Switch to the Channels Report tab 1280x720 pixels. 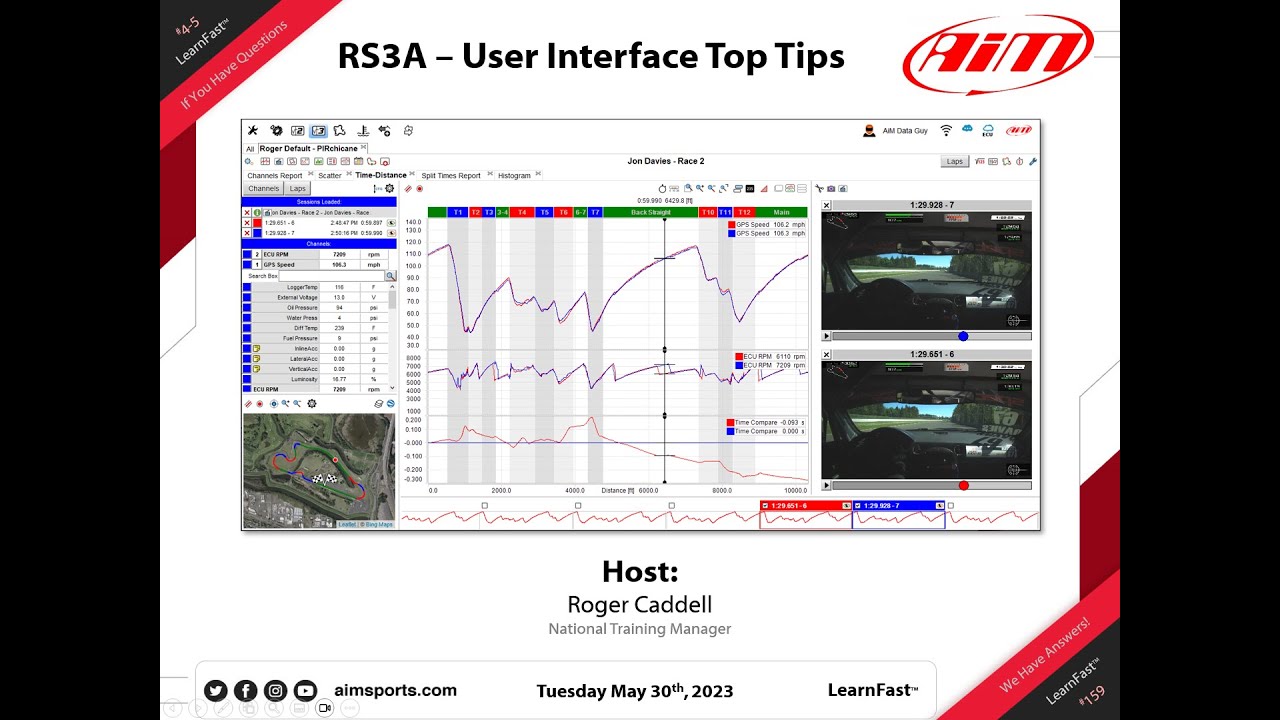(275, 176)
